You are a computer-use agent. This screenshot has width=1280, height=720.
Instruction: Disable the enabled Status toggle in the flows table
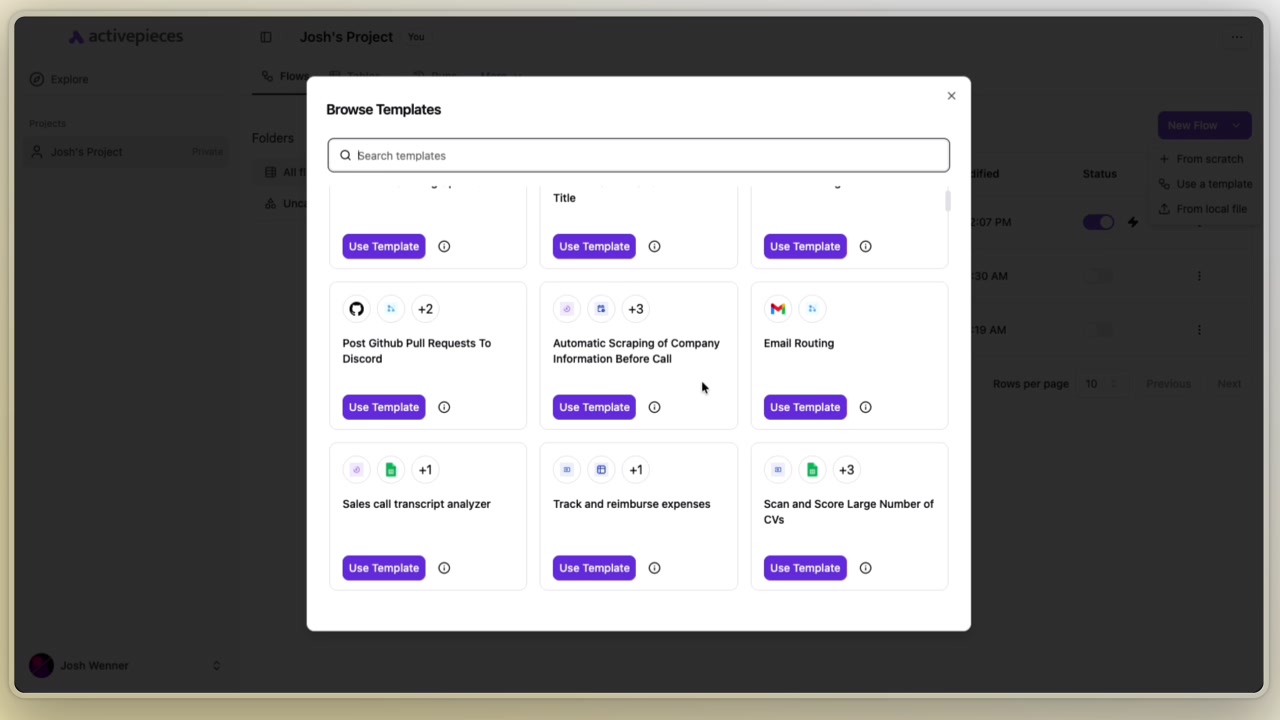click(x=1098, y=222)
